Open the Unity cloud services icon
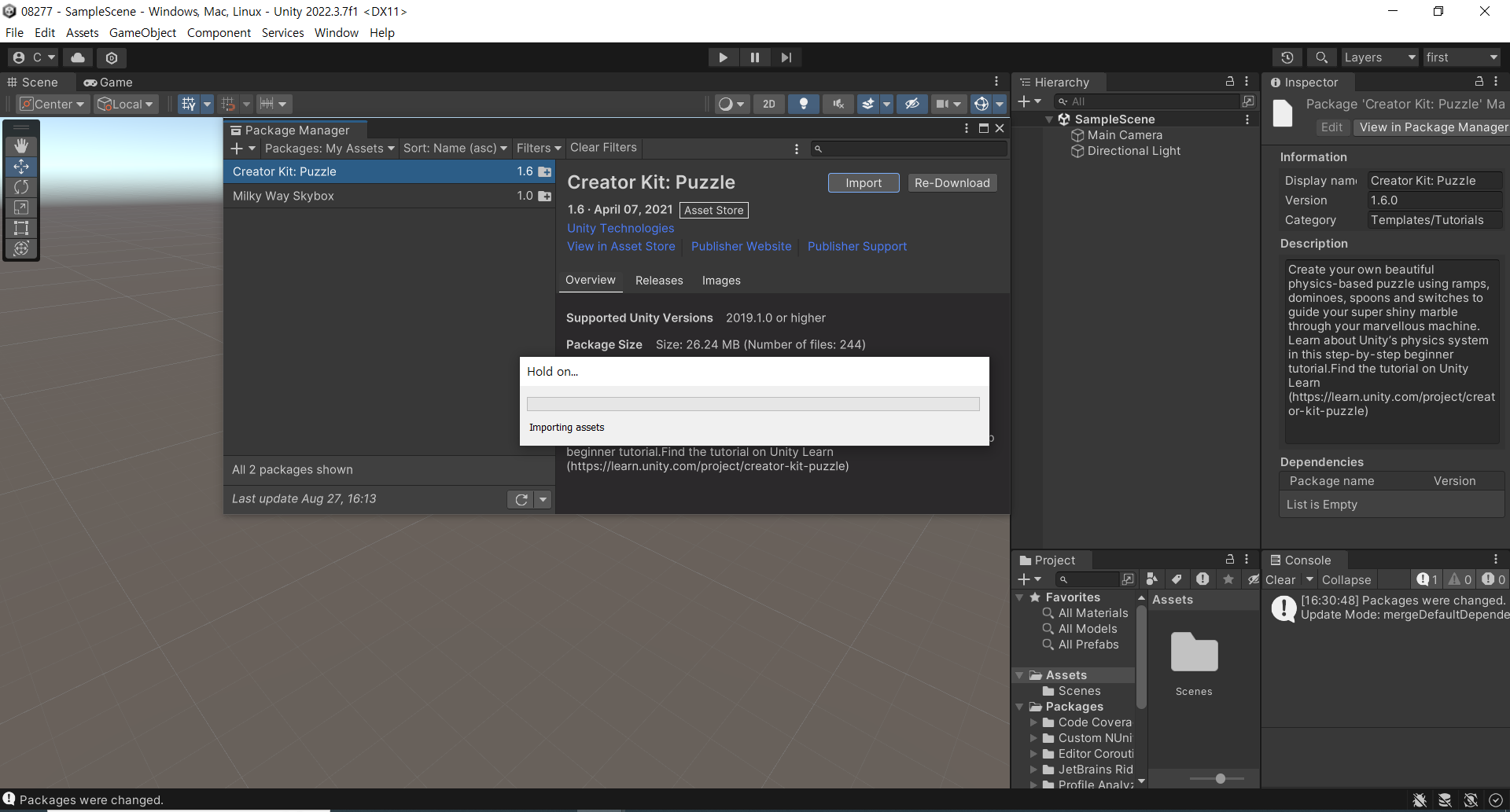 (78, 57)
